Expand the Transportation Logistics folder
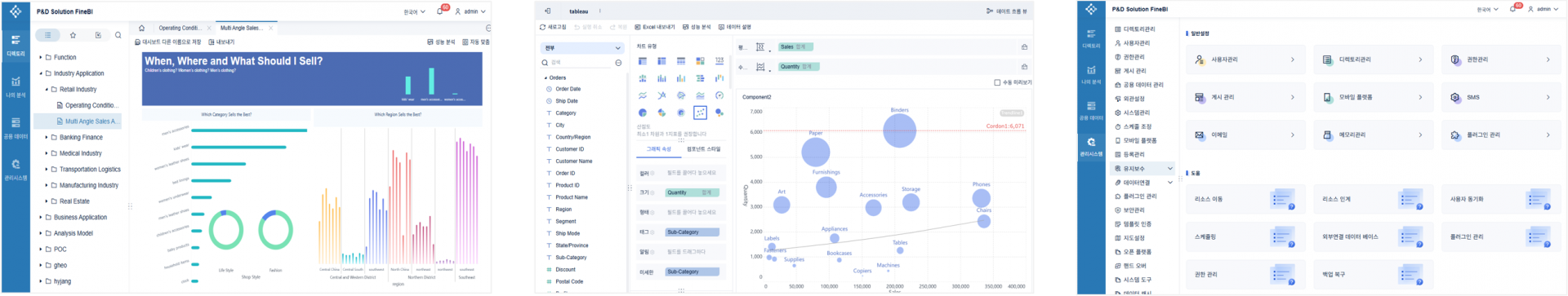This screenshot has height=296, width=1568. click(x=46, y=169)
